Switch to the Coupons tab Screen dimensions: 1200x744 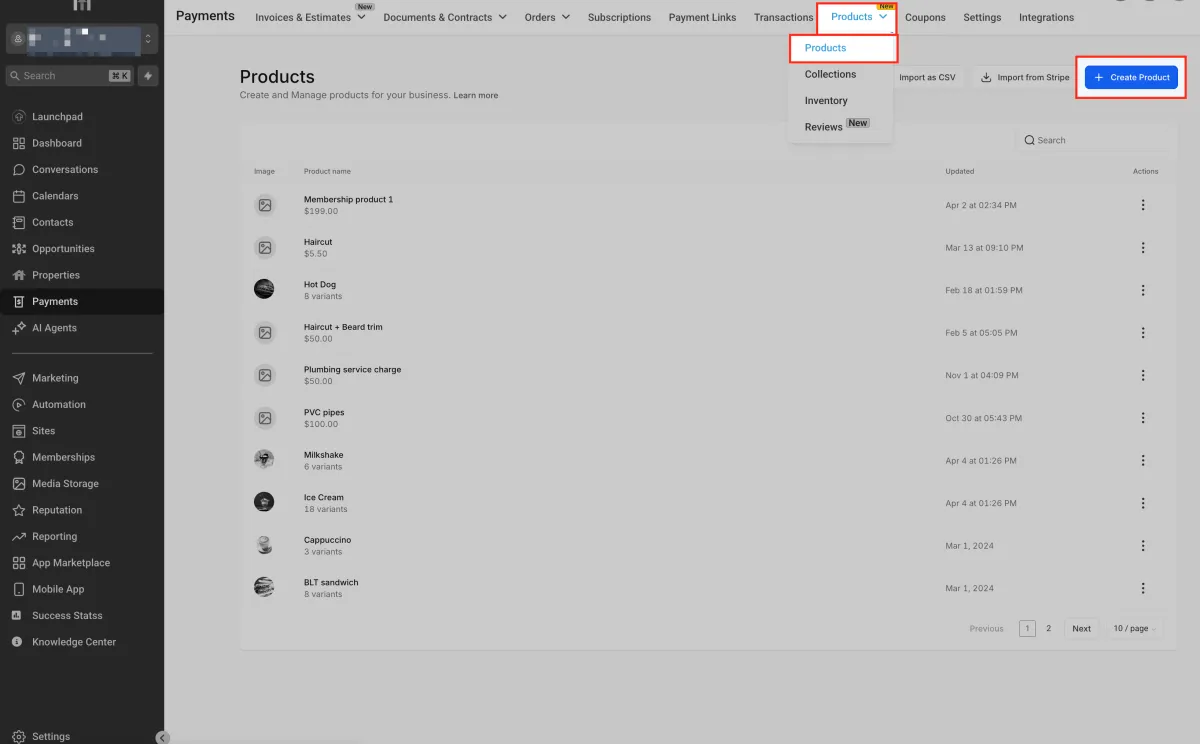(x=925, y=17)
